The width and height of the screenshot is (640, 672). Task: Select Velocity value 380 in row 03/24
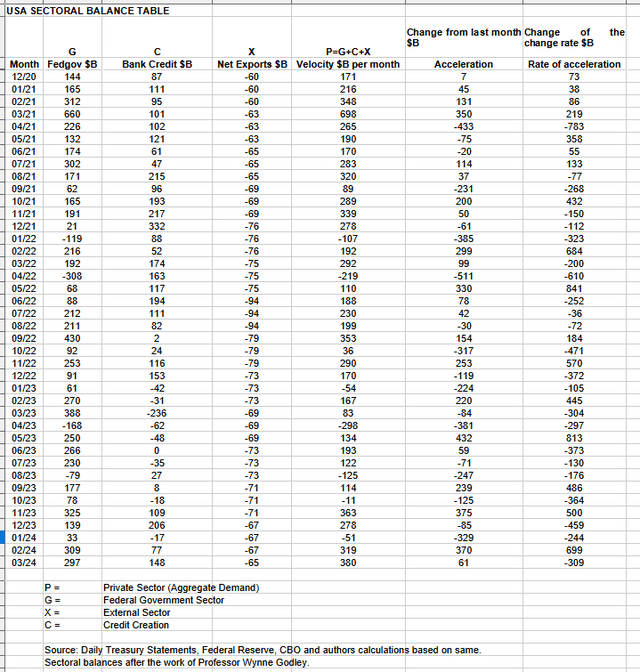(x=348, y=562)
